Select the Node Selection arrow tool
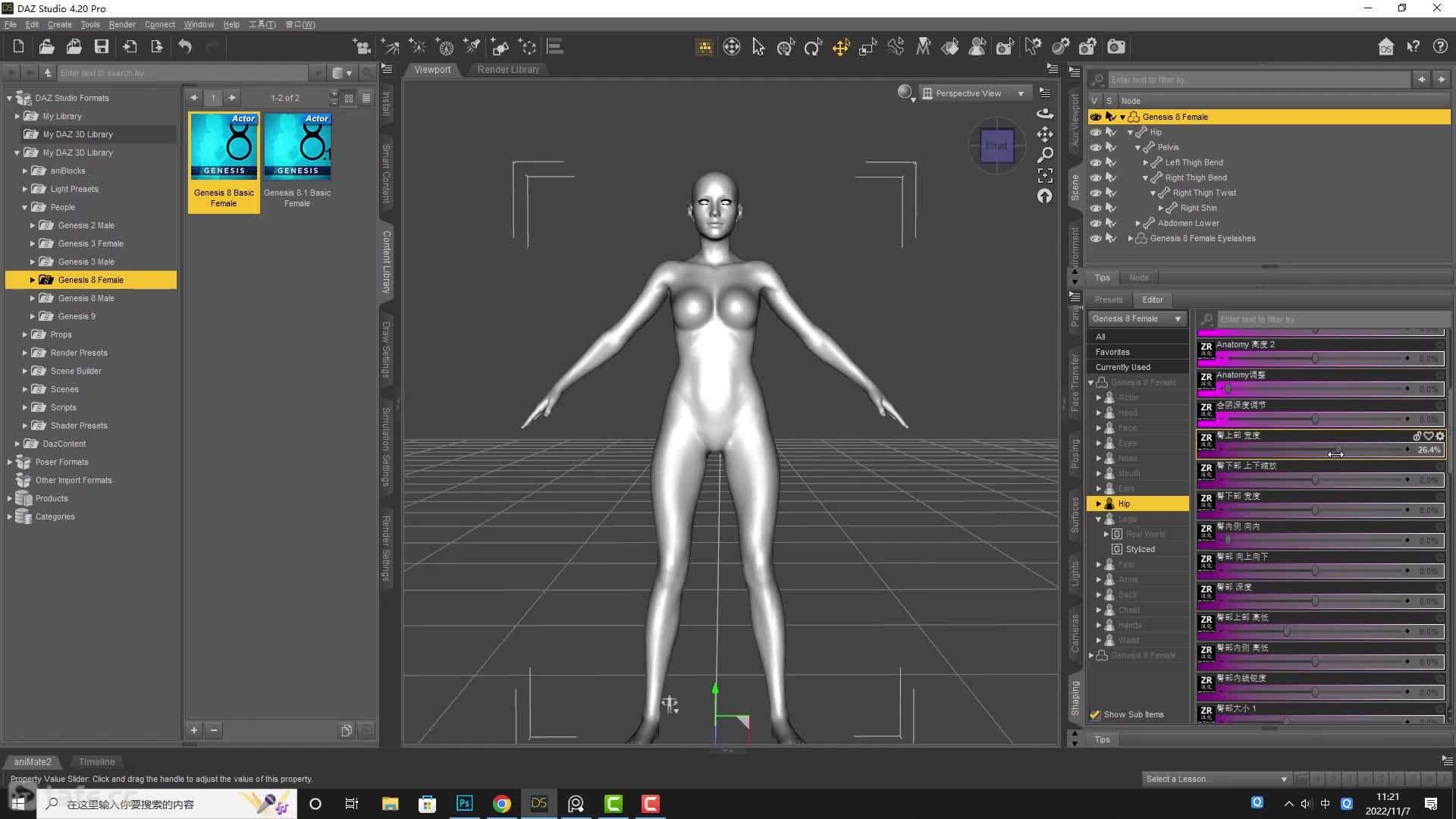Viewport: 1456px width, 819px height. click(x=758, y=47)
